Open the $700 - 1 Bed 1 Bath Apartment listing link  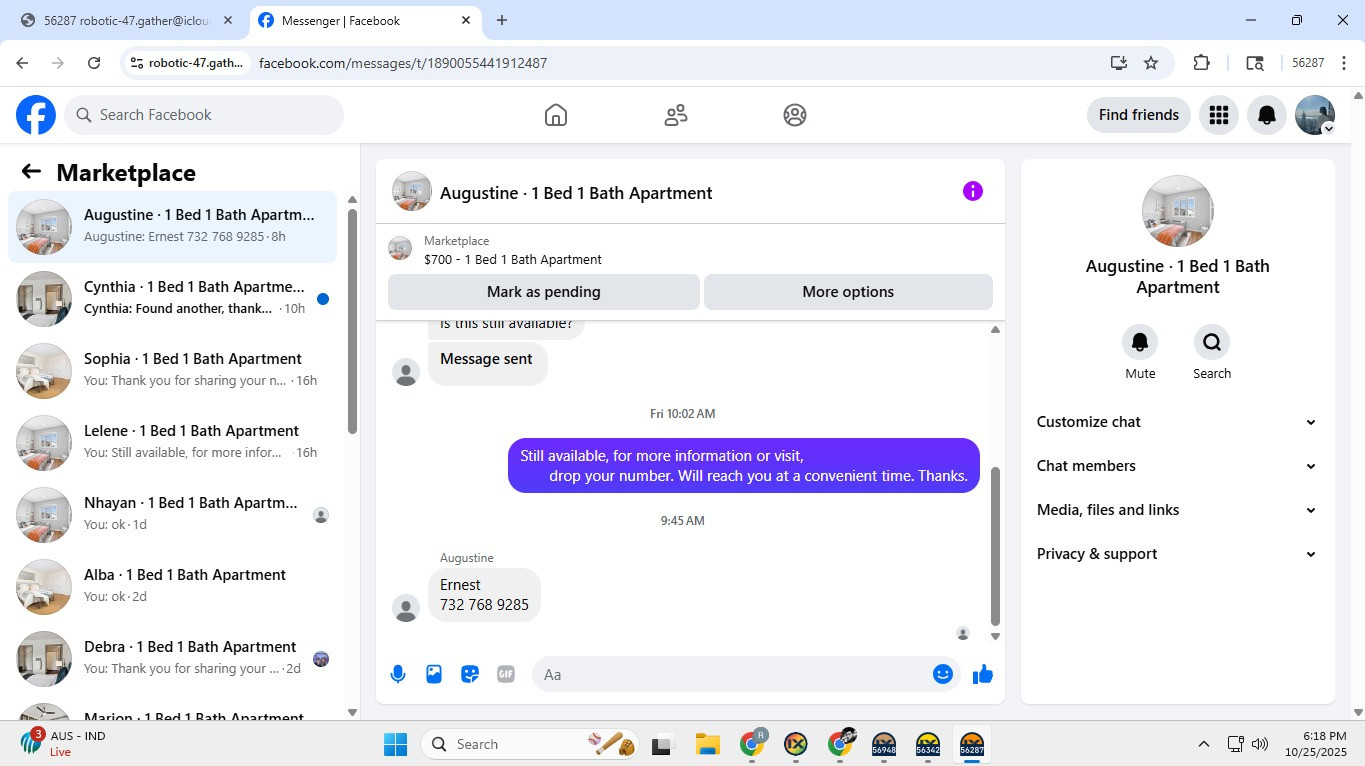click(513, 259)
